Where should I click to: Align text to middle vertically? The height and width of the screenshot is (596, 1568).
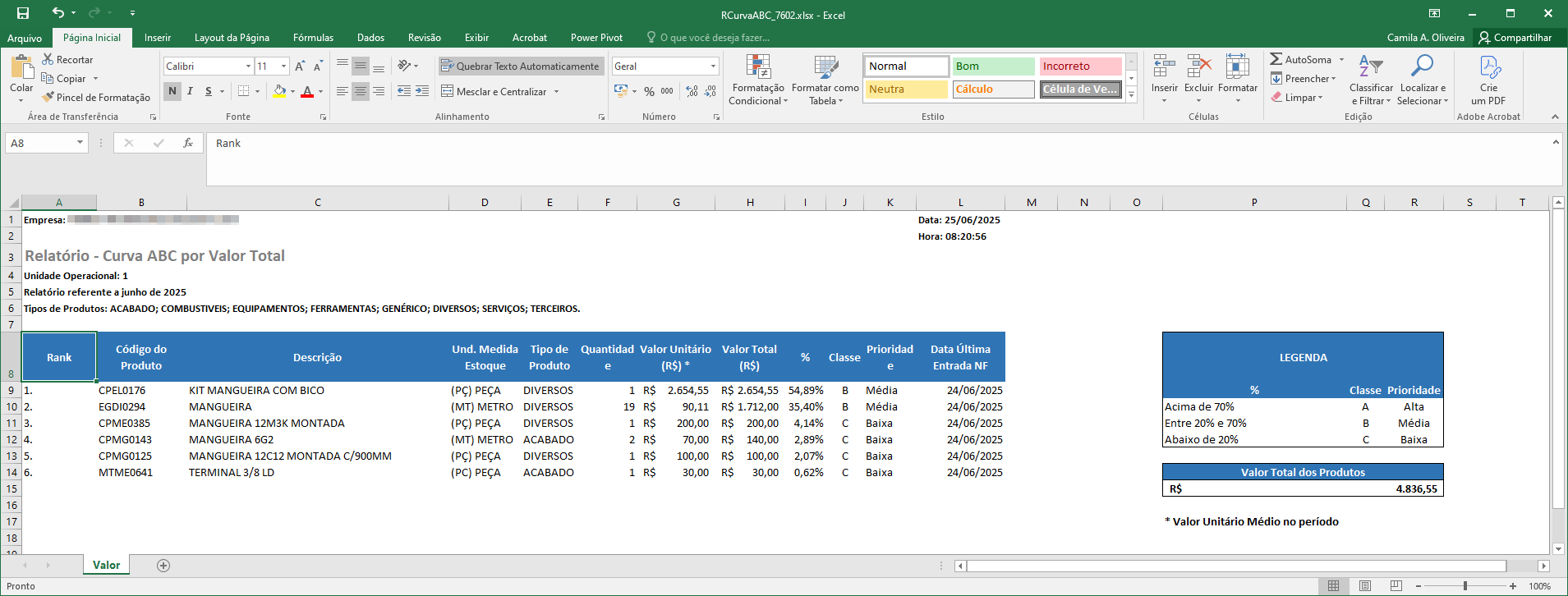[x=361, y=66]
